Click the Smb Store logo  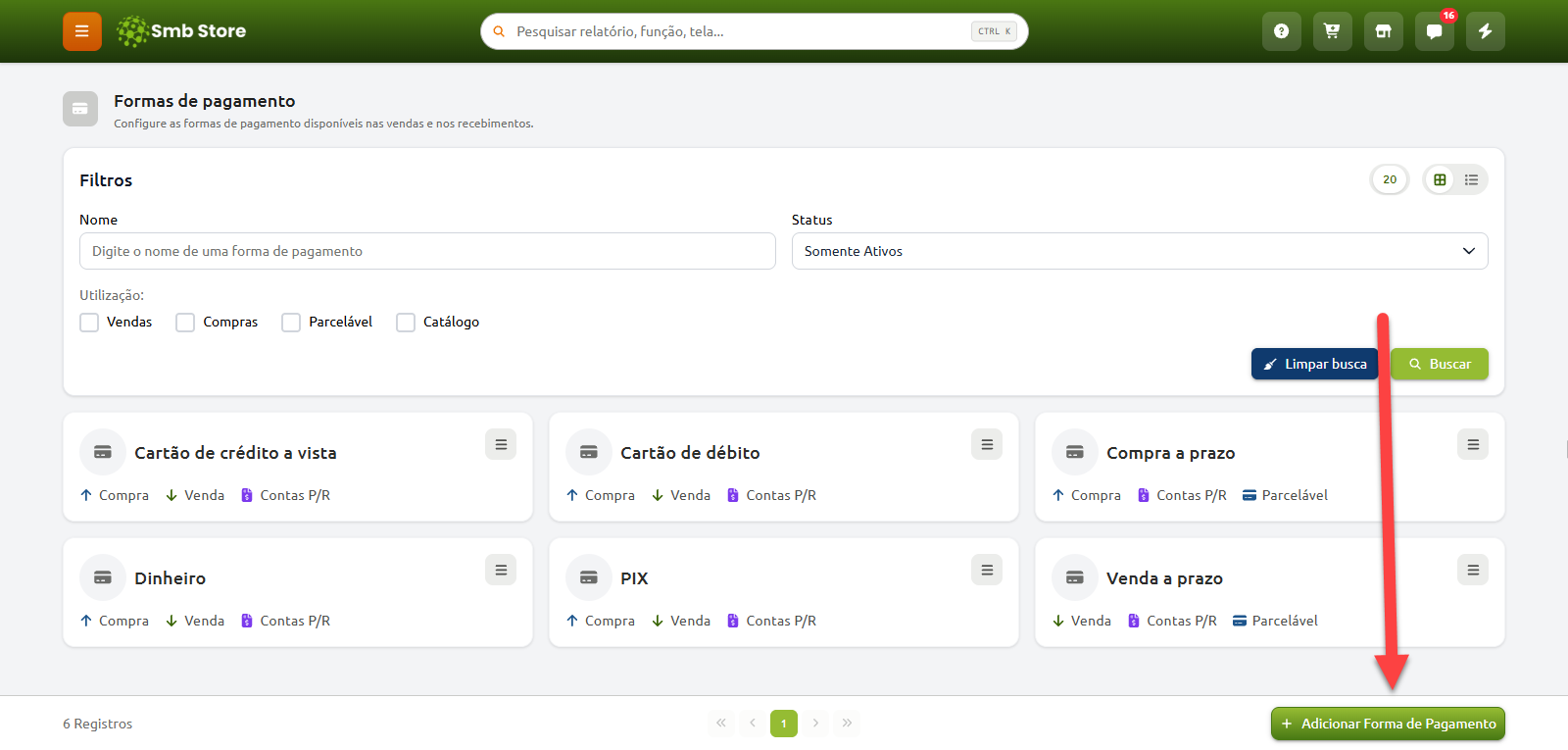(181, 31)
